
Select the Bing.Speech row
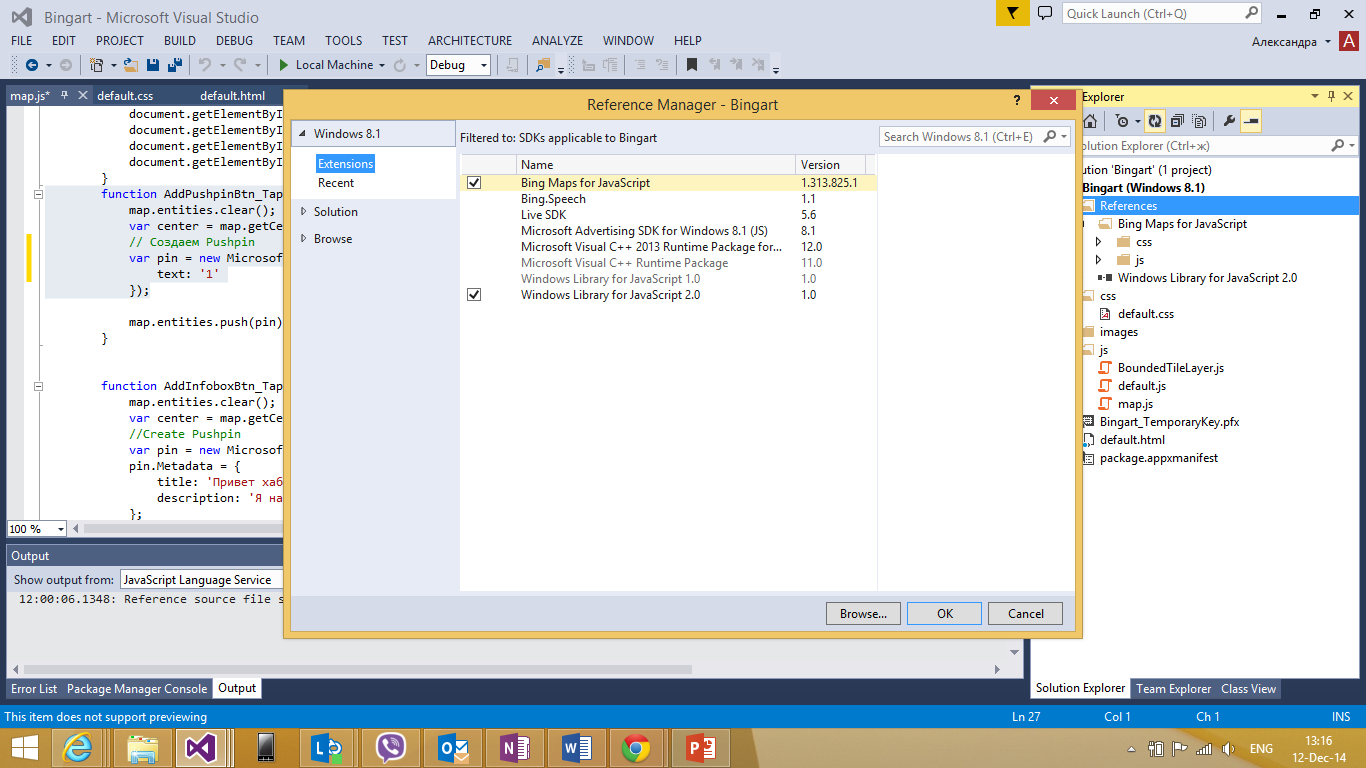pos(668,199)
